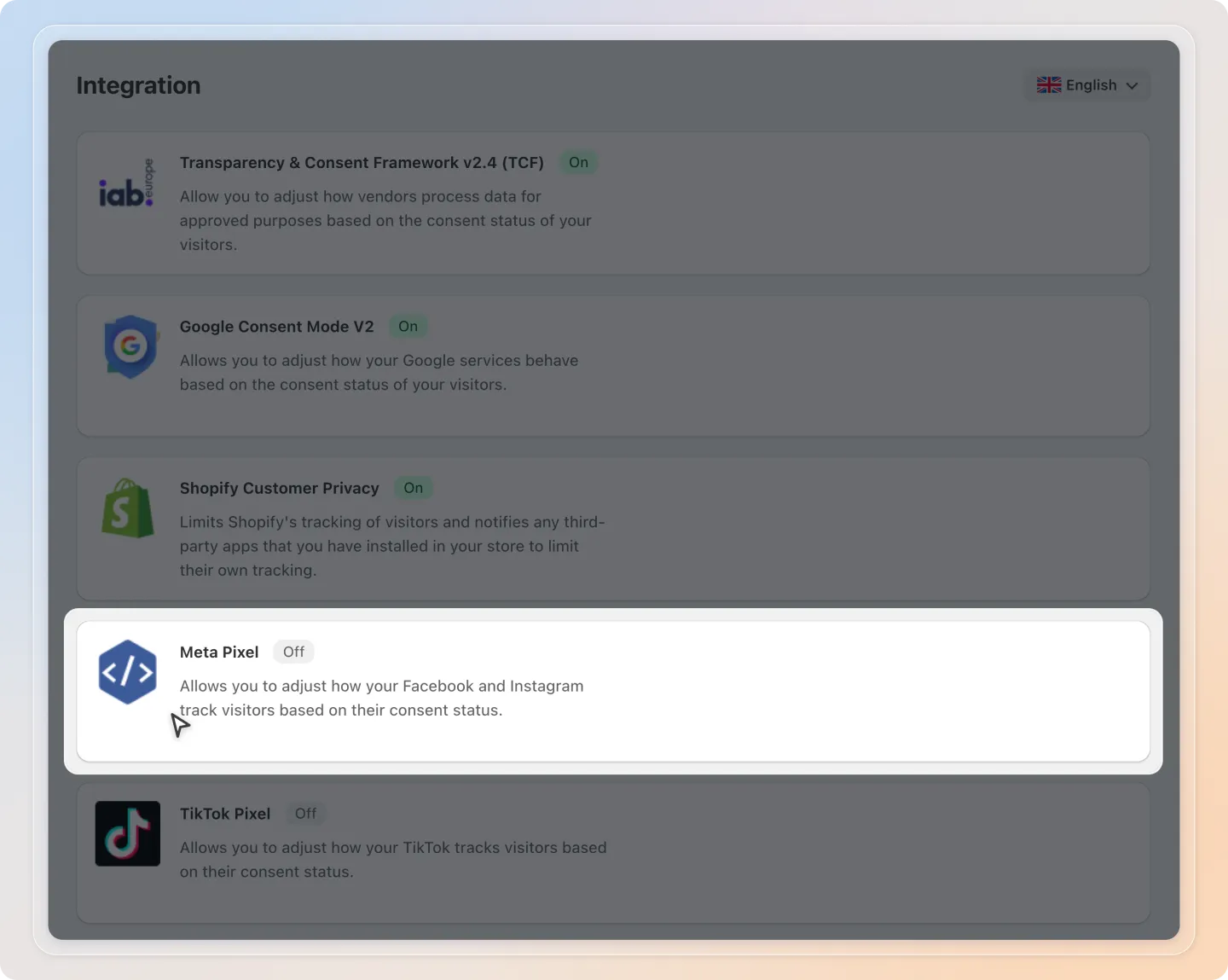
Task: Click the On badge for TCF framework
Action: coord(578,162)
